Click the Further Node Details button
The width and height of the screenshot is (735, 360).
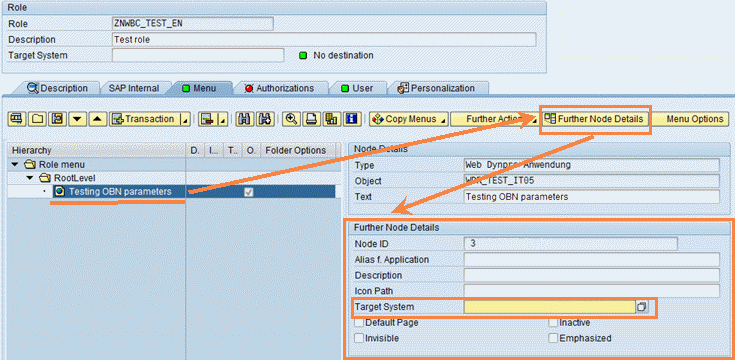click(595, 119)
